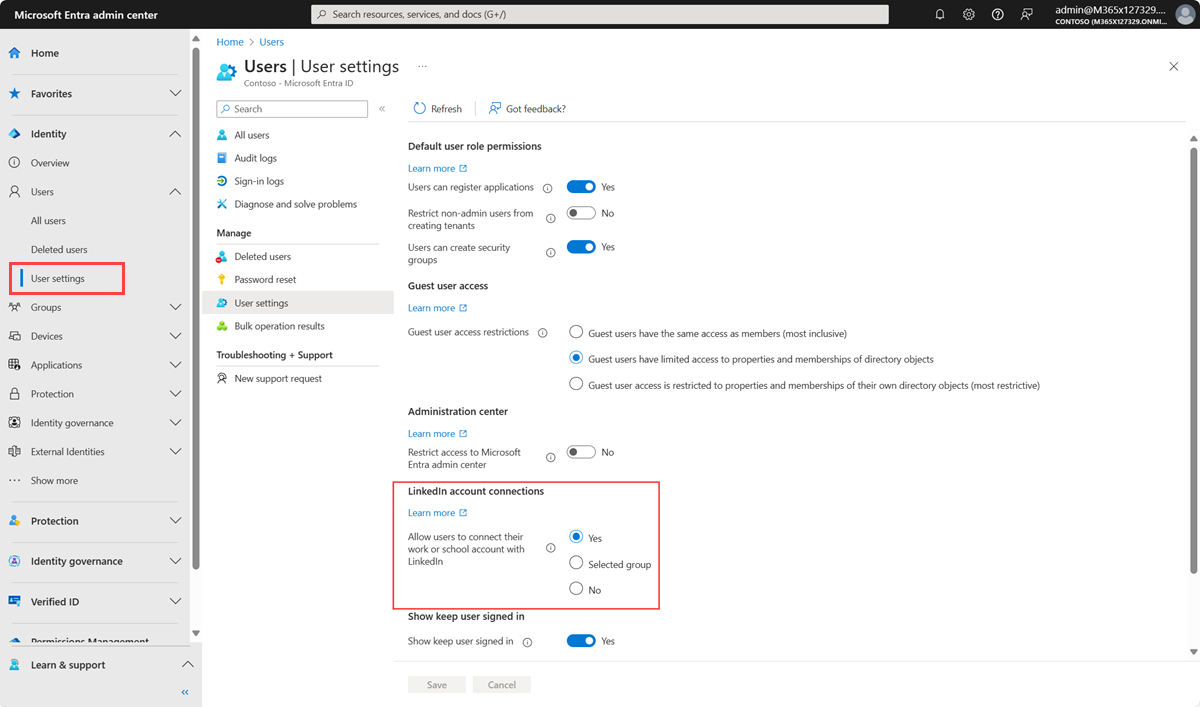Toggle Show keep user signed in switch

[x=581, y=641]
